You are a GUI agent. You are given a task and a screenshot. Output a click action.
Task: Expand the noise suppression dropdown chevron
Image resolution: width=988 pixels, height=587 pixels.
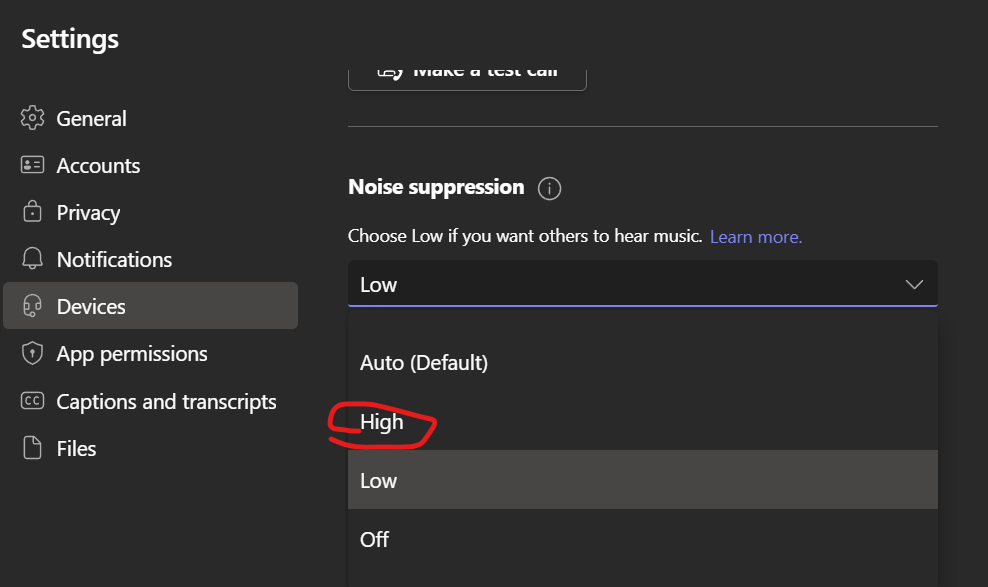coord(913,284)
